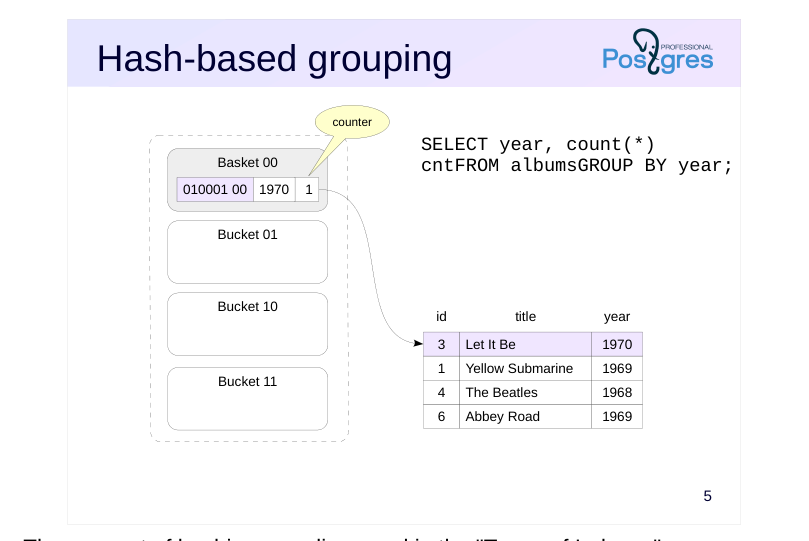Click the id cell '6'
This screenshot has width=809, height=541.
441,416
